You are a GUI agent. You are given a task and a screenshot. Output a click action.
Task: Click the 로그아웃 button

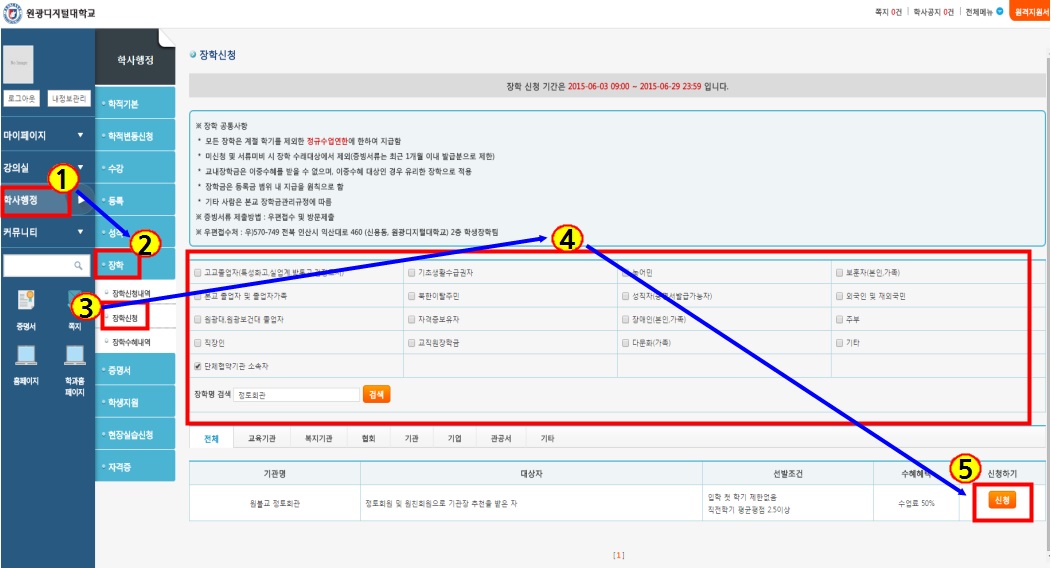coord(21,99)
